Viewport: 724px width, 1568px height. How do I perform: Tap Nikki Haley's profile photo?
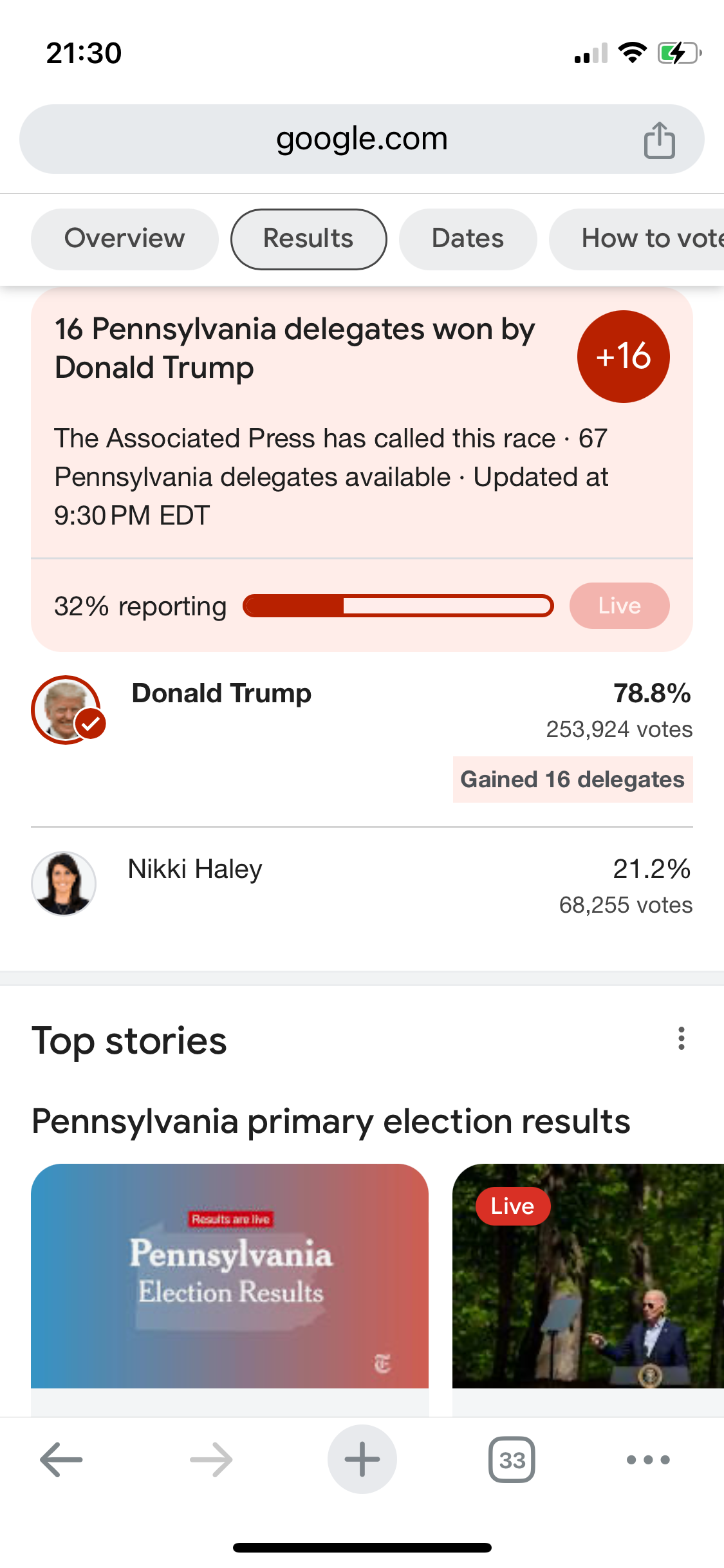[x=64, y=883]
